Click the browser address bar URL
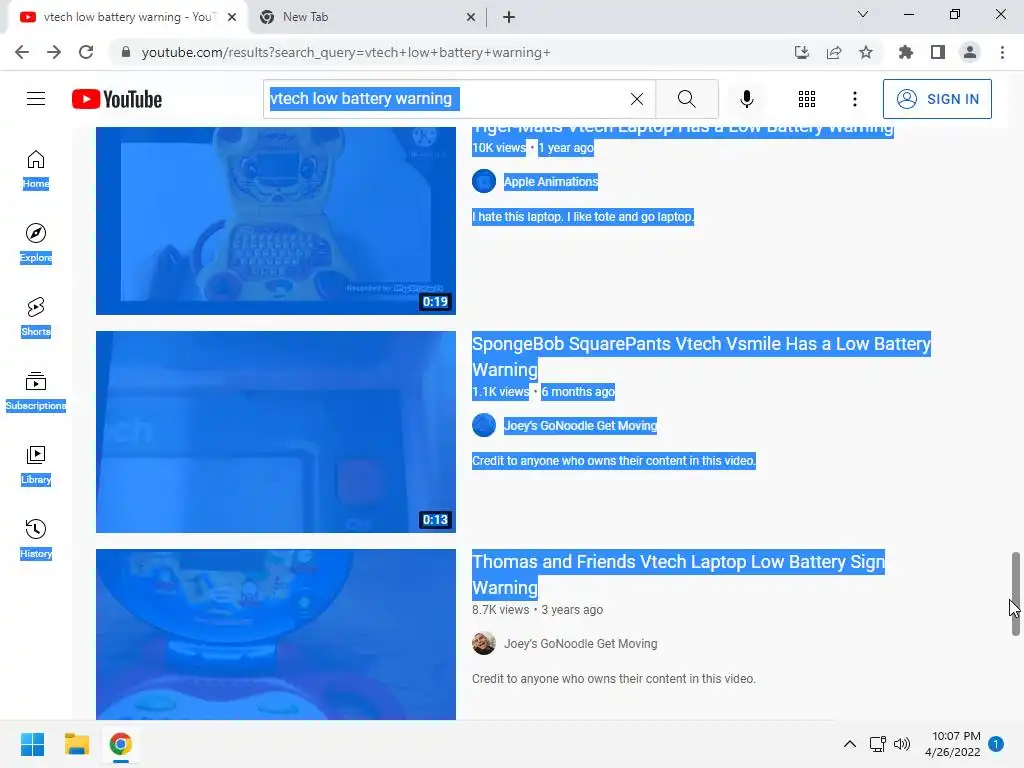This screenshot has height=768, width=1024. click(346, 52)
